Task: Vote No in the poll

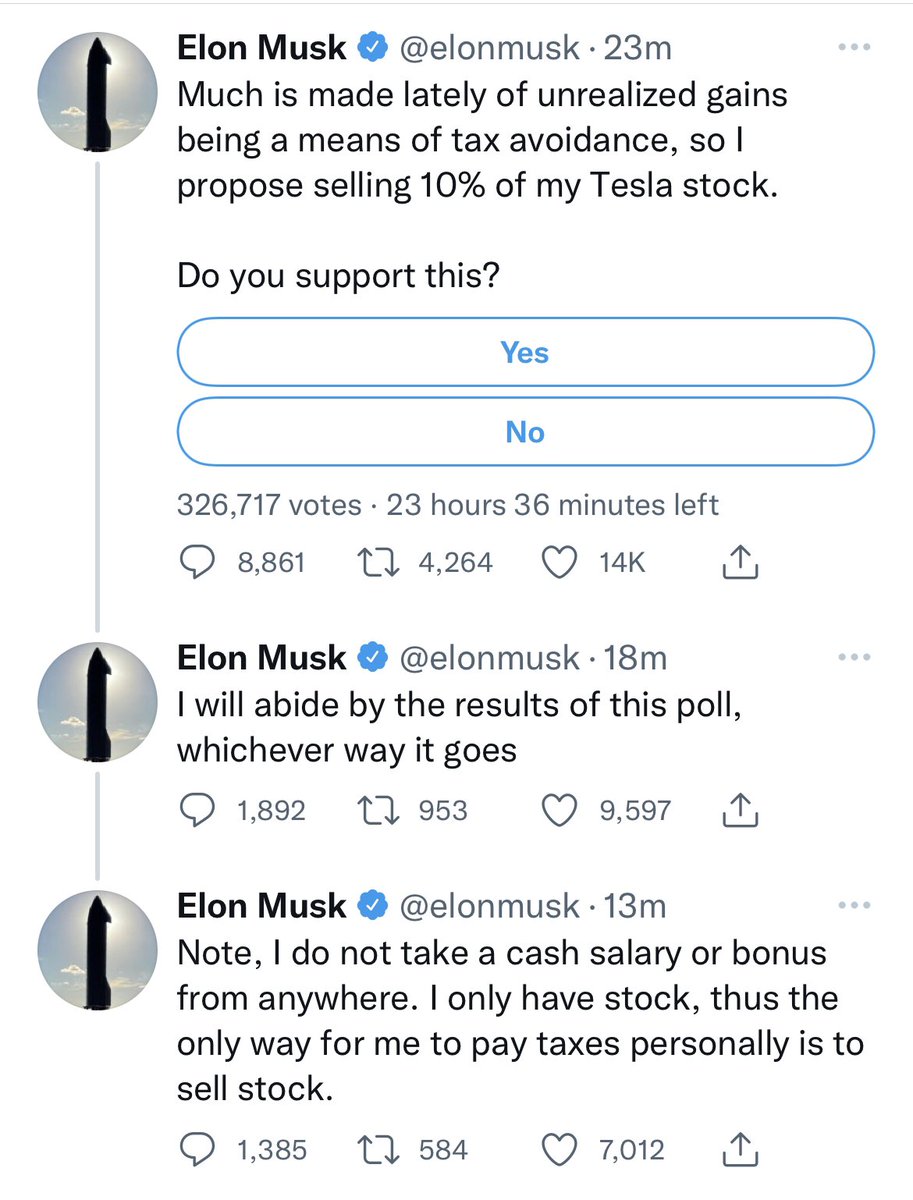Action: (x=526, y=432)
